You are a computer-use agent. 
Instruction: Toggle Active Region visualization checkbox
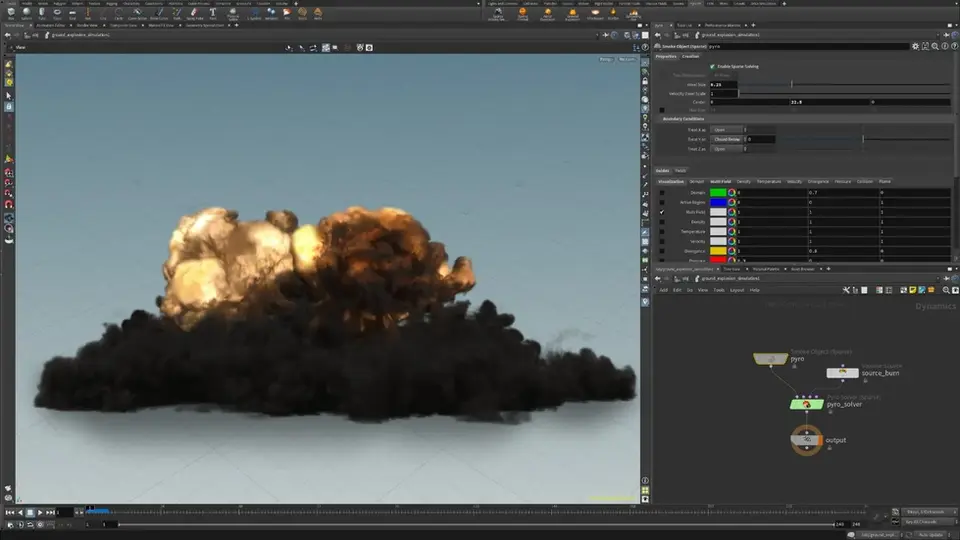click(662, 202)
